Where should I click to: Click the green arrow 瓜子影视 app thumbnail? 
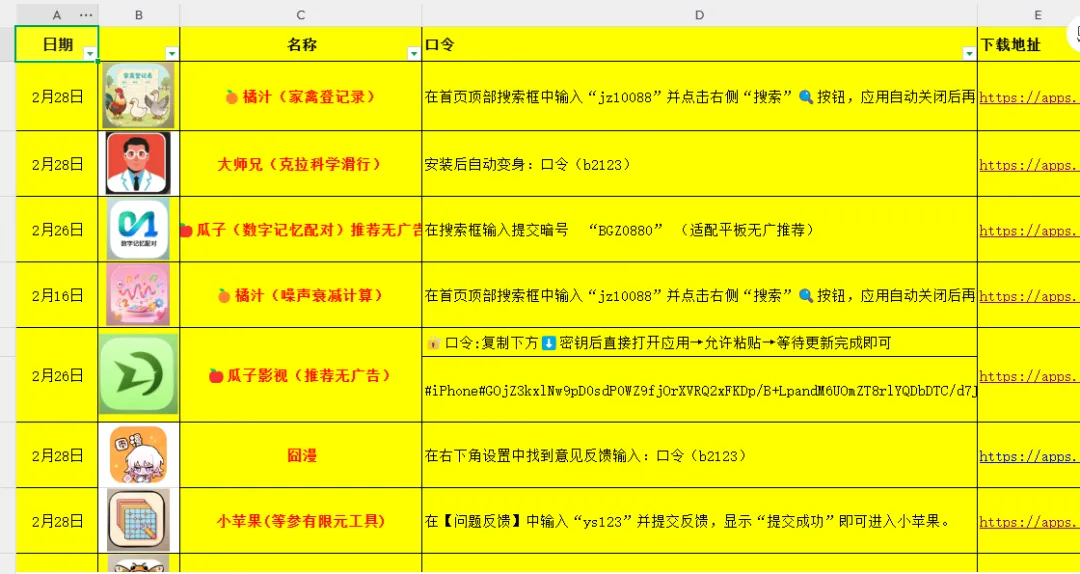point(138,374)
